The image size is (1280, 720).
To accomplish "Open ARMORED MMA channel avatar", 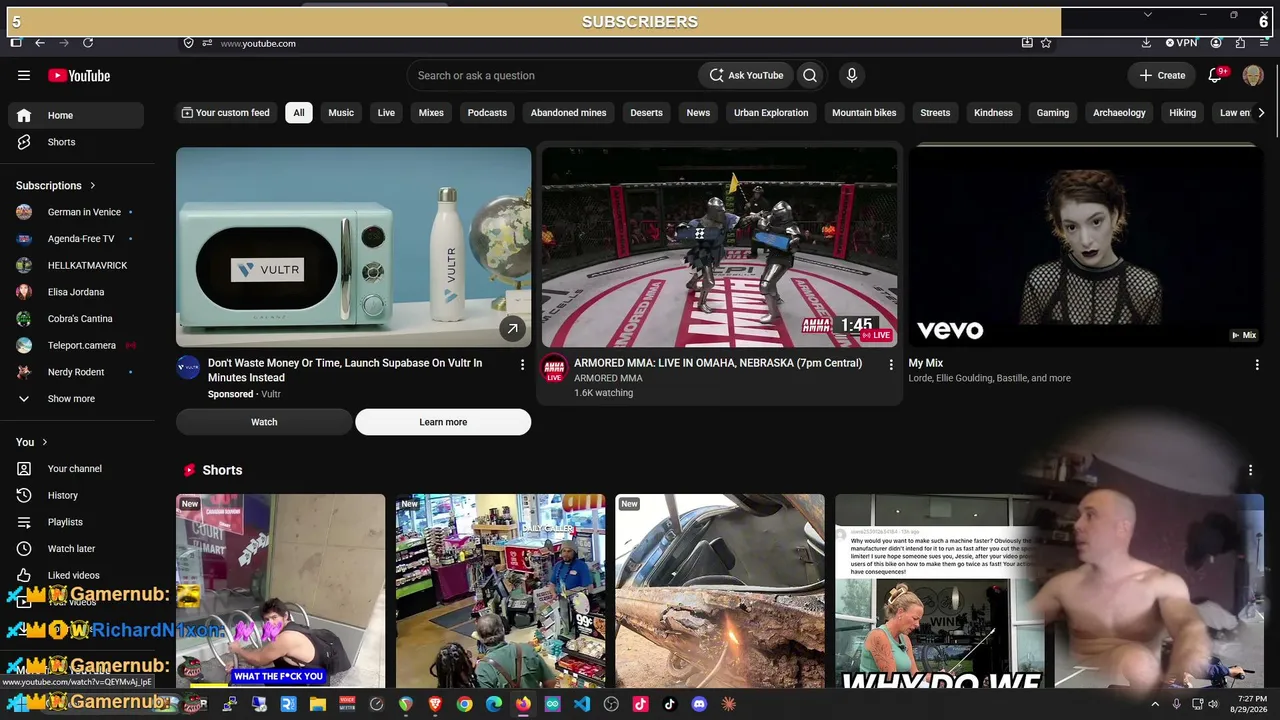I will coord(554,368).
